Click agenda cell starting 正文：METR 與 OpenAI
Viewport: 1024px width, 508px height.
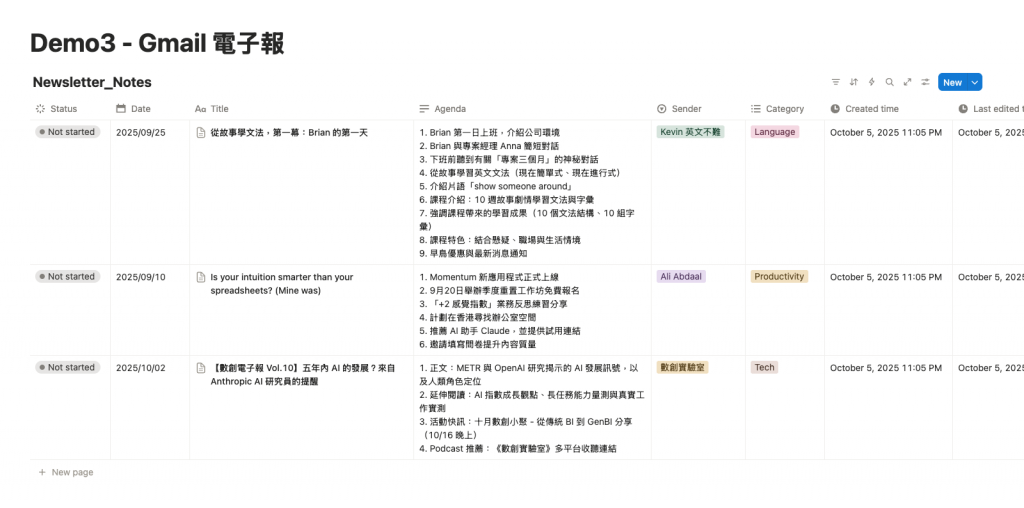(x=532, y=407)
